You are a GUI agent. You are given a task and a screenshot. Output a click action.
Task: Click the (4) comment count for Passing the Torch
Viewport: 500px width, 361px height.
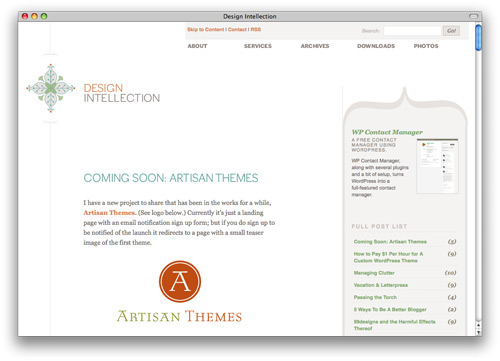pos(452,297)
